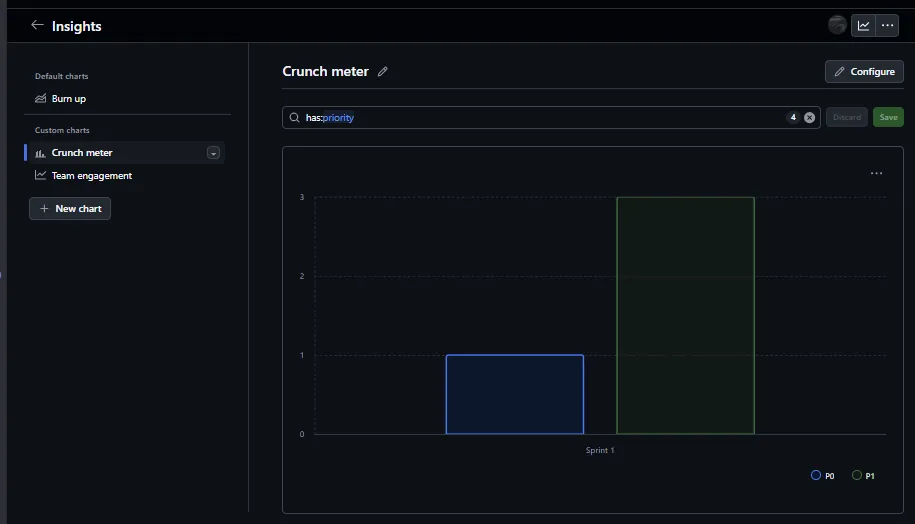Screen dimensions: 915x524
Task: Edit chart name with pencil icon
Action: coord(383,72)
